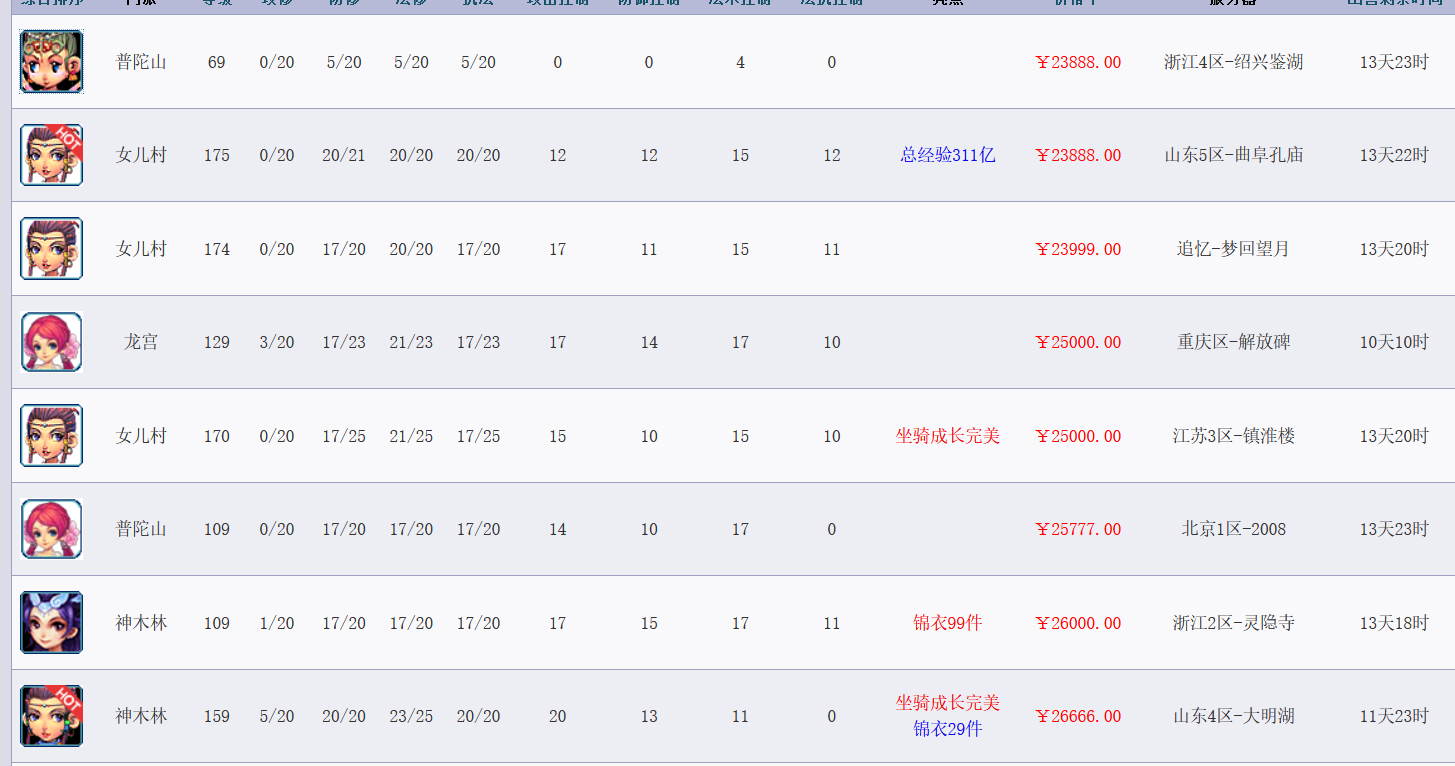Click 女儿村 in the level 175 row
This screenshot has height=766, width=1455.
[141, 155]
